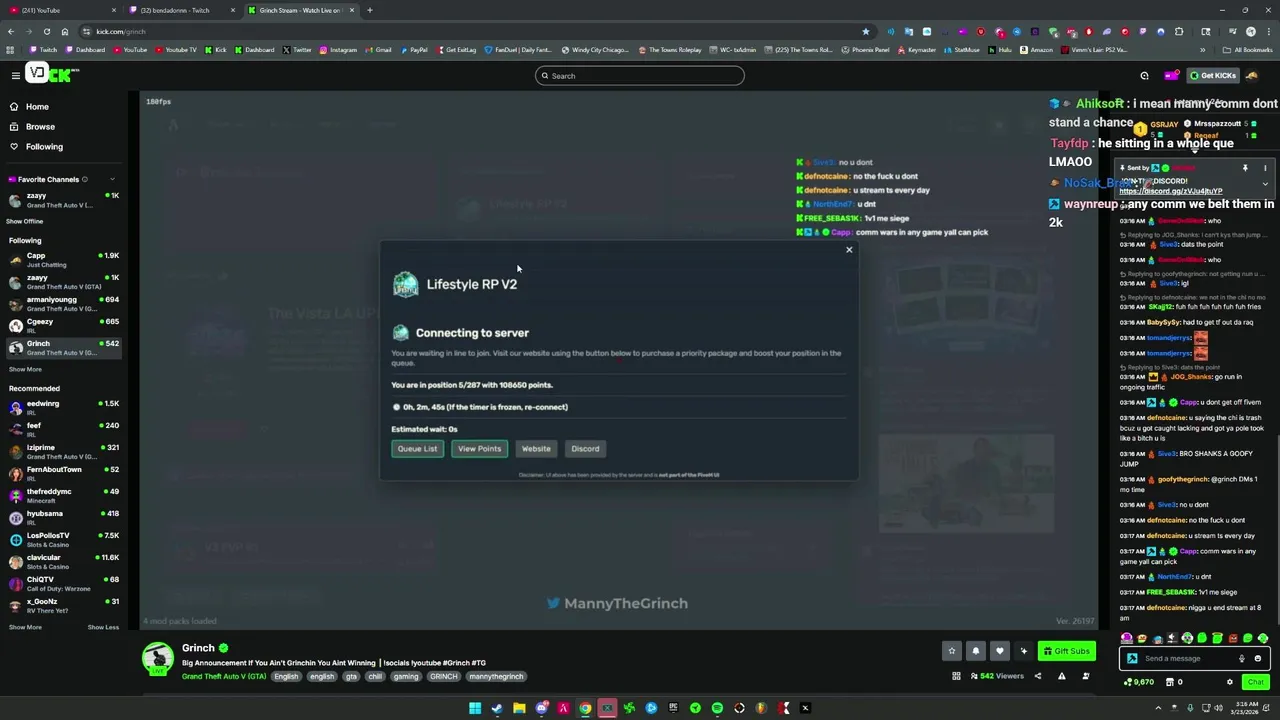Image resolution: width=1280 pixels, height=720 pixels.
Task: Click browser reload button
Action: tap(46, 31)
